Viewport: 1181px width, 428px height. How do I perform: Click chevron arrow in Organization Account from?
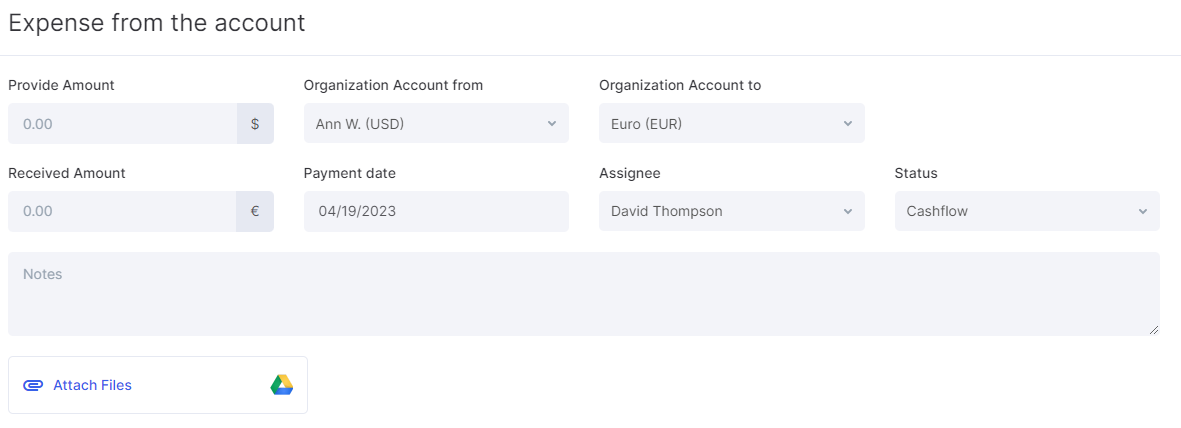pos(551,124)
